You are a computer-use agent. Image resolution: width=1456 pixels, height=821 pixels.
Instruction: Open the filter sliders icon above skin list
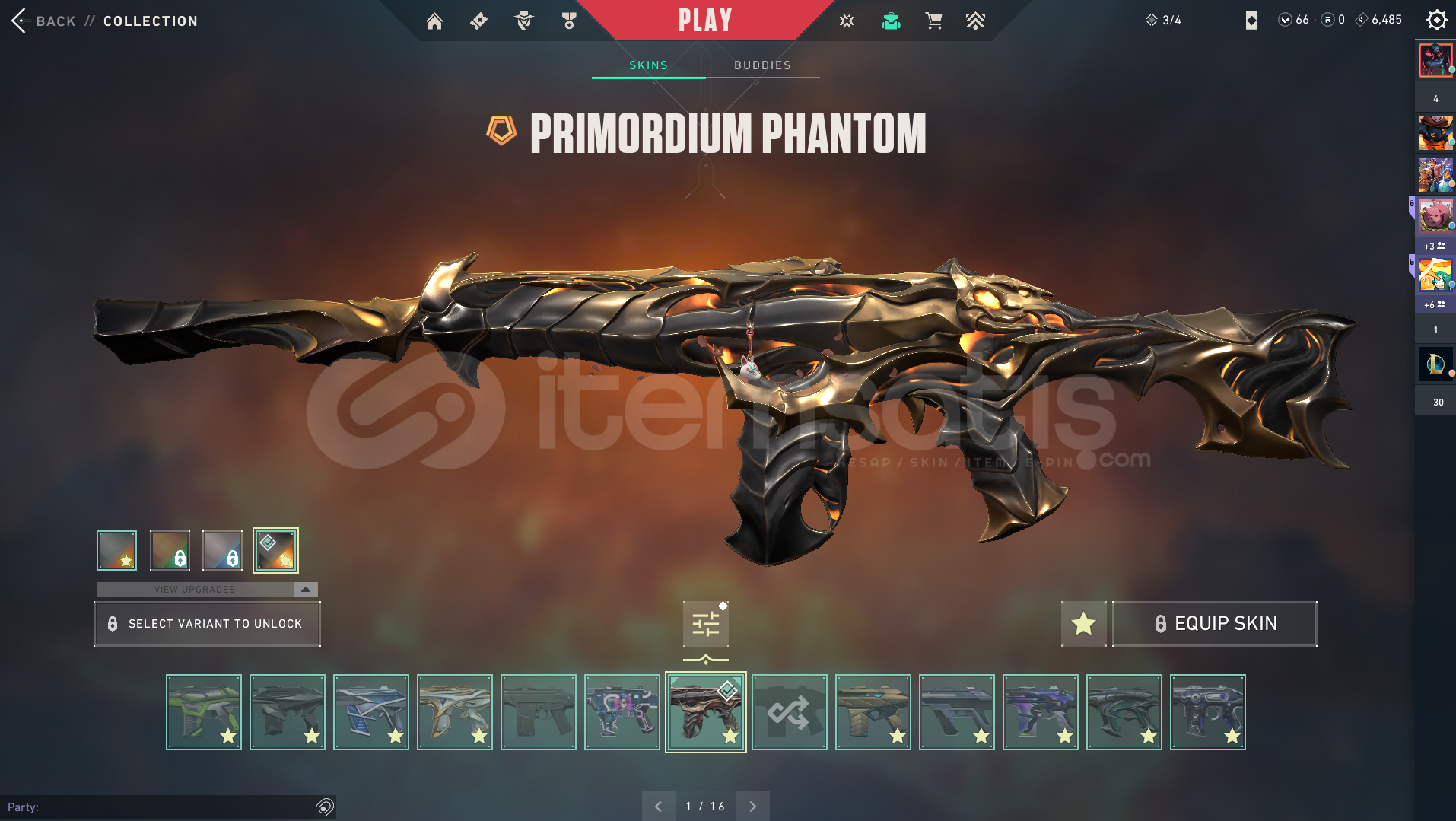click(x=705, y=624)
